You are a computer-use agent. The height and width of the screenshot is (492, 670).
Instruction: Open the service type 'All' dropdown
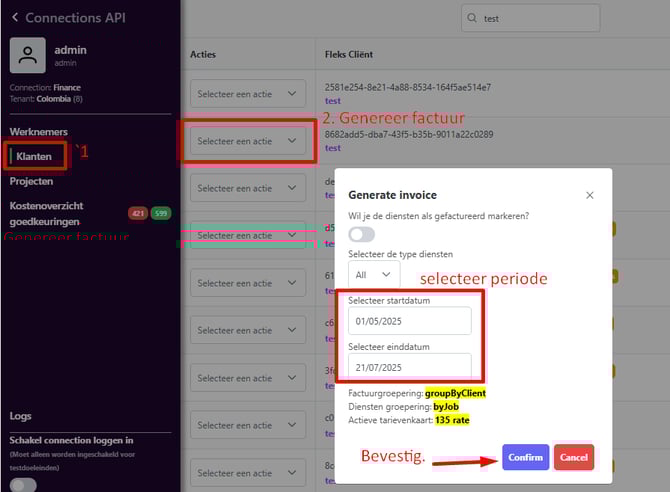(x=373, y=273)
